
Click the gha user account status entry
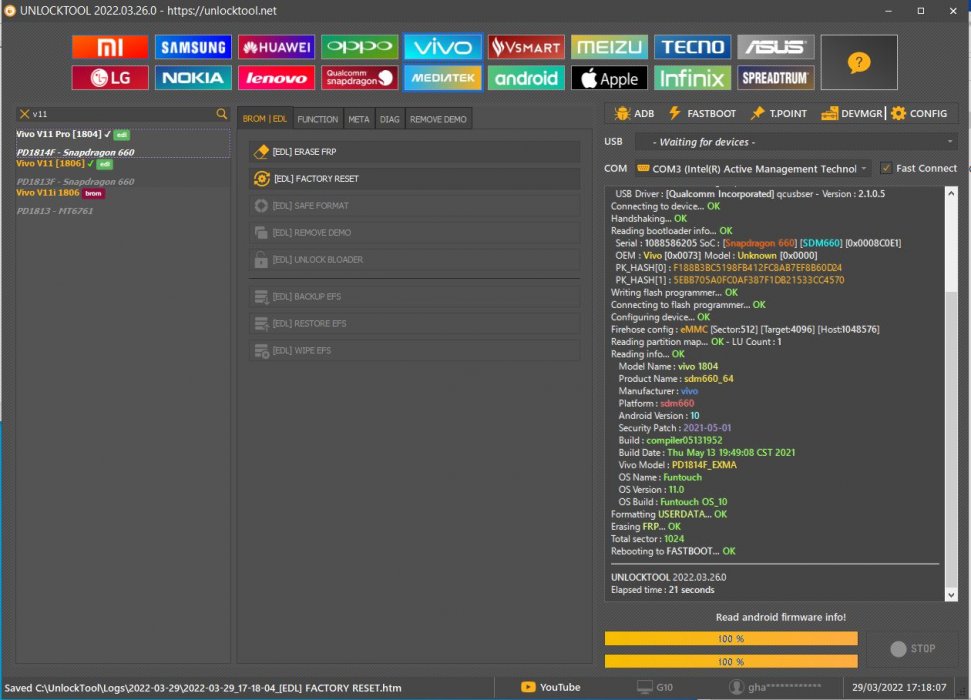coord(775,687)
